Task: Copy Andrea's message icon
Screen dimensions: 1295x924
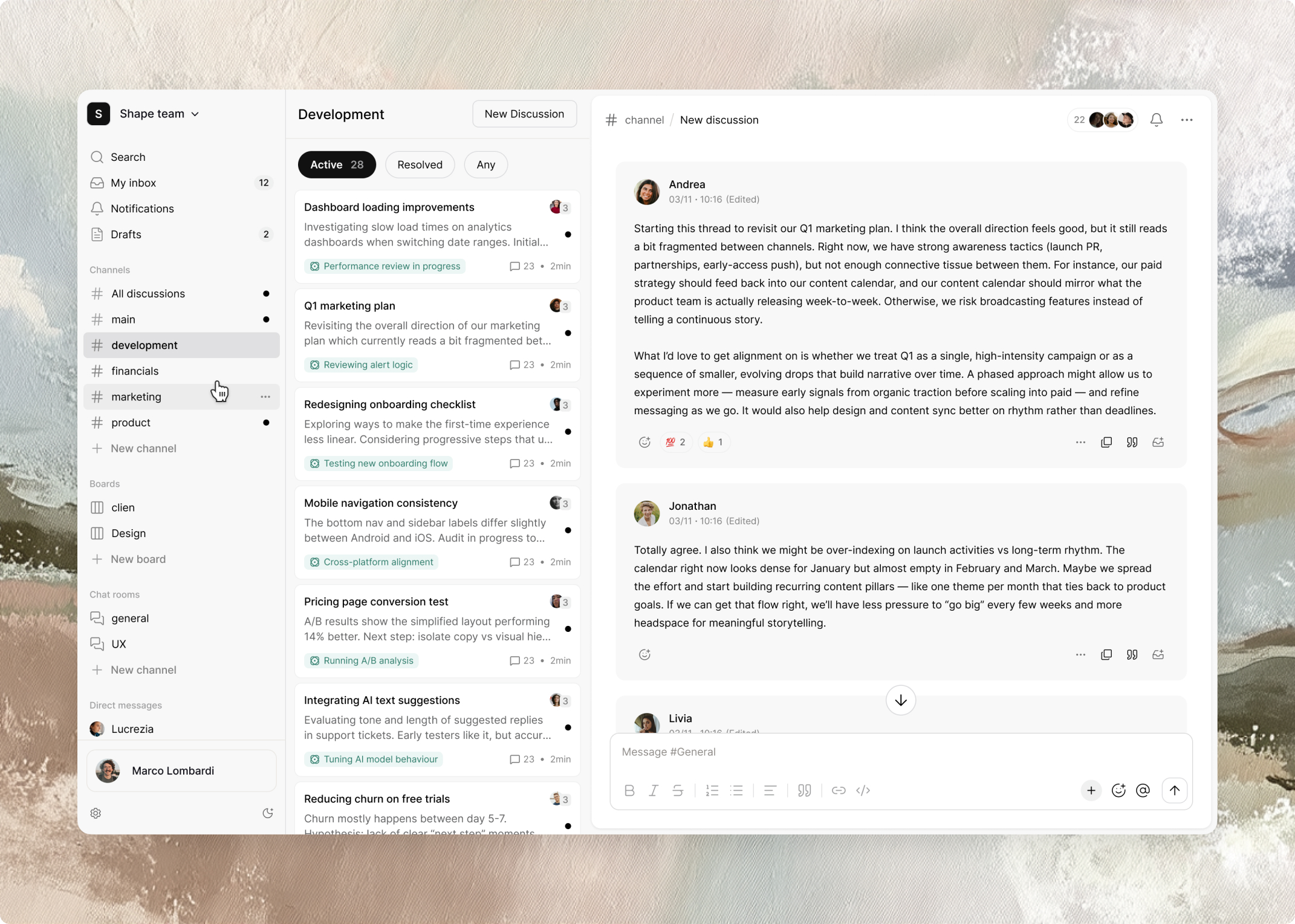Action: coord(1106,442)
